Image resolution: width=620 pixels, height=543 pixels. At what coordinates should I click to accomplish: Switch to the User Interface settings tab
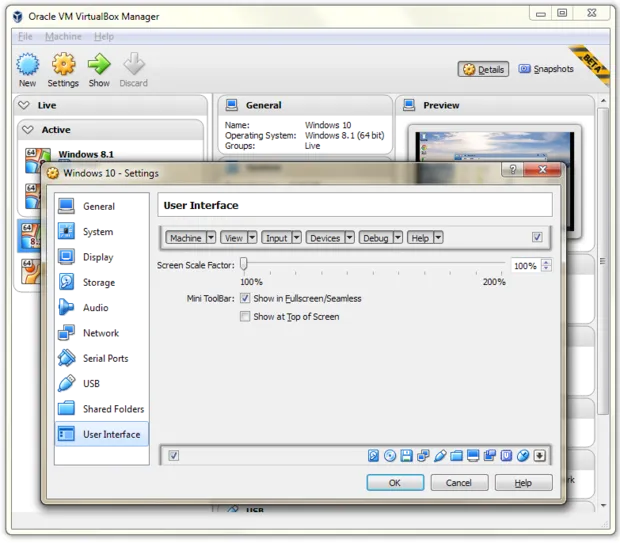click(x=101, y=434)
